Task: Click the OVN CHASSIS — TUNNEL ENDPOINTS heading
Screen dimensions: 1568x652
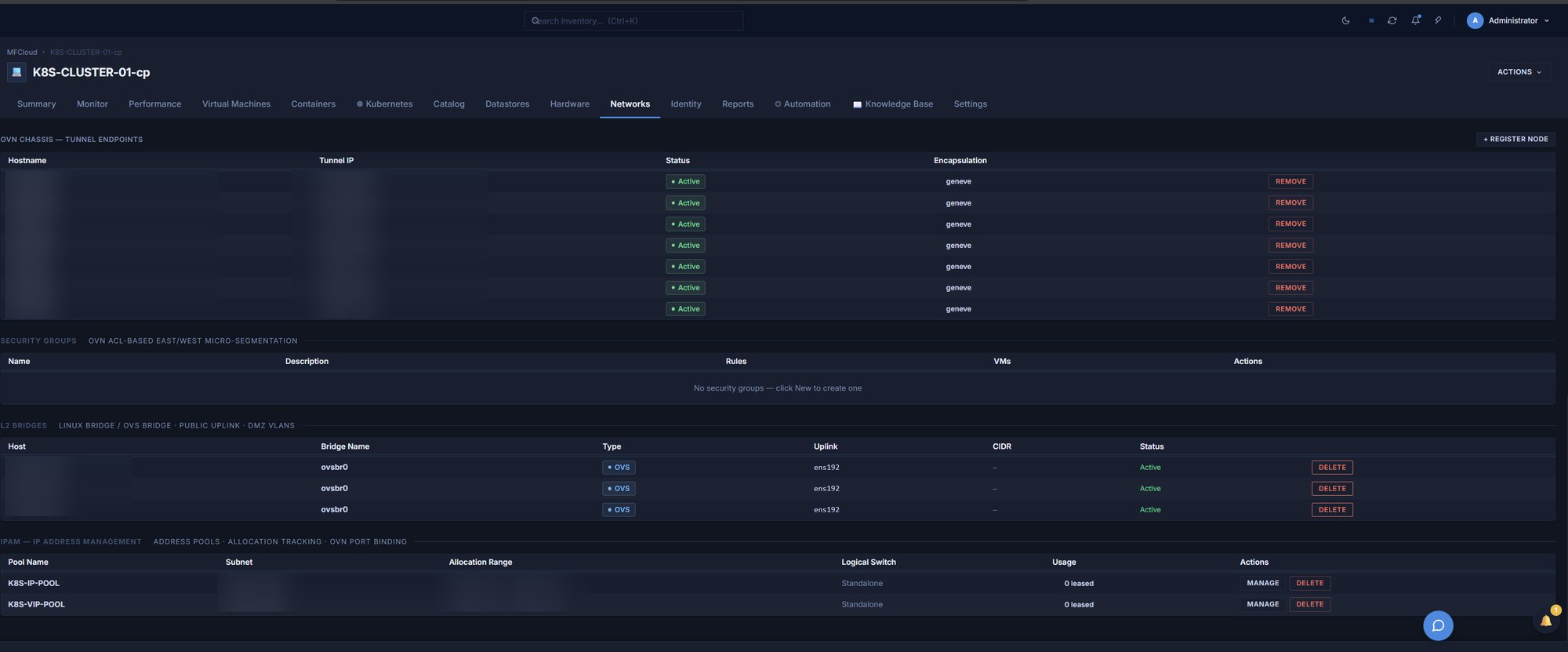Action: pyautogui.click(x=71, y=140)
